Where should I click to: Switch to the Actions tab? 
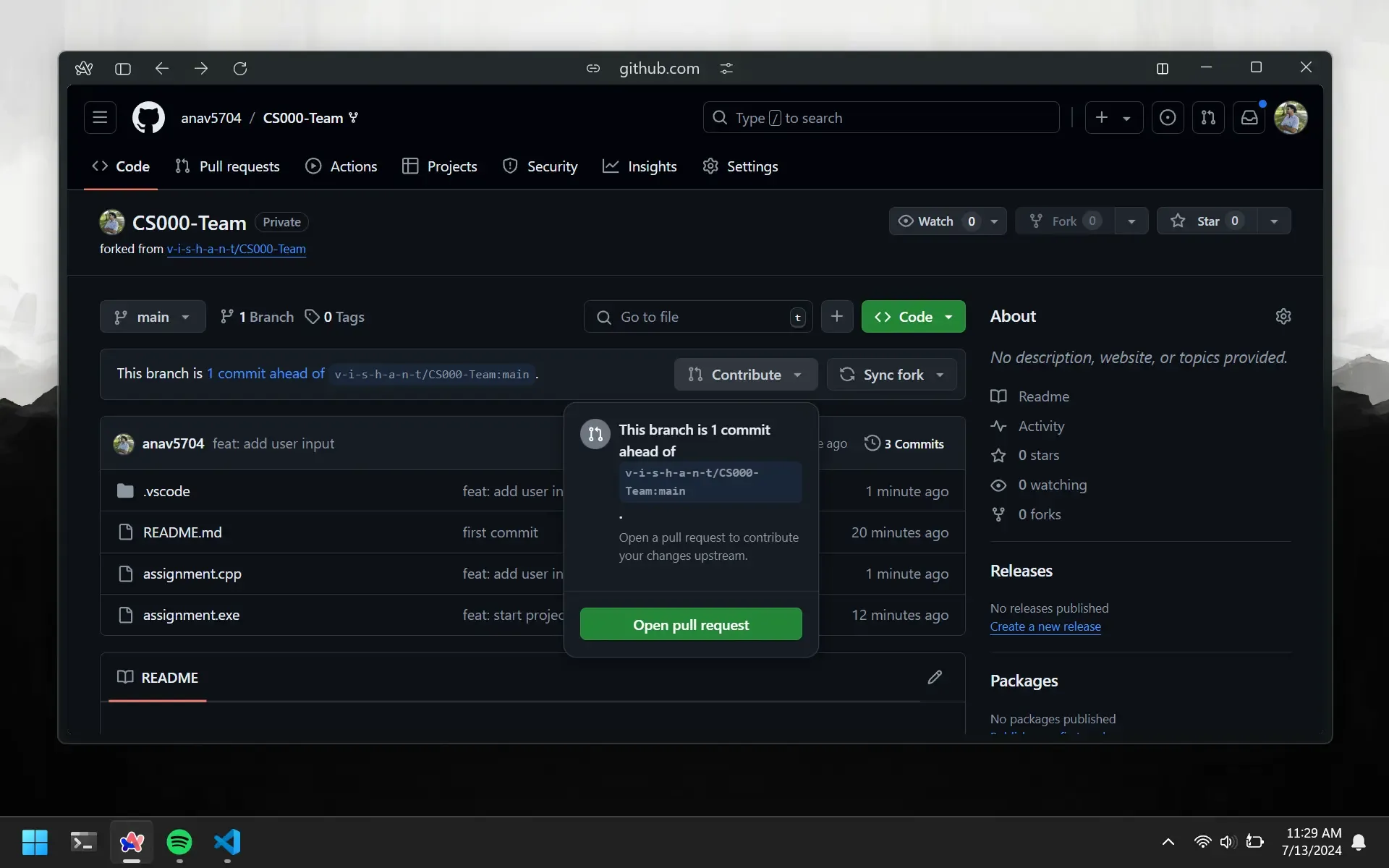[341, 166]
